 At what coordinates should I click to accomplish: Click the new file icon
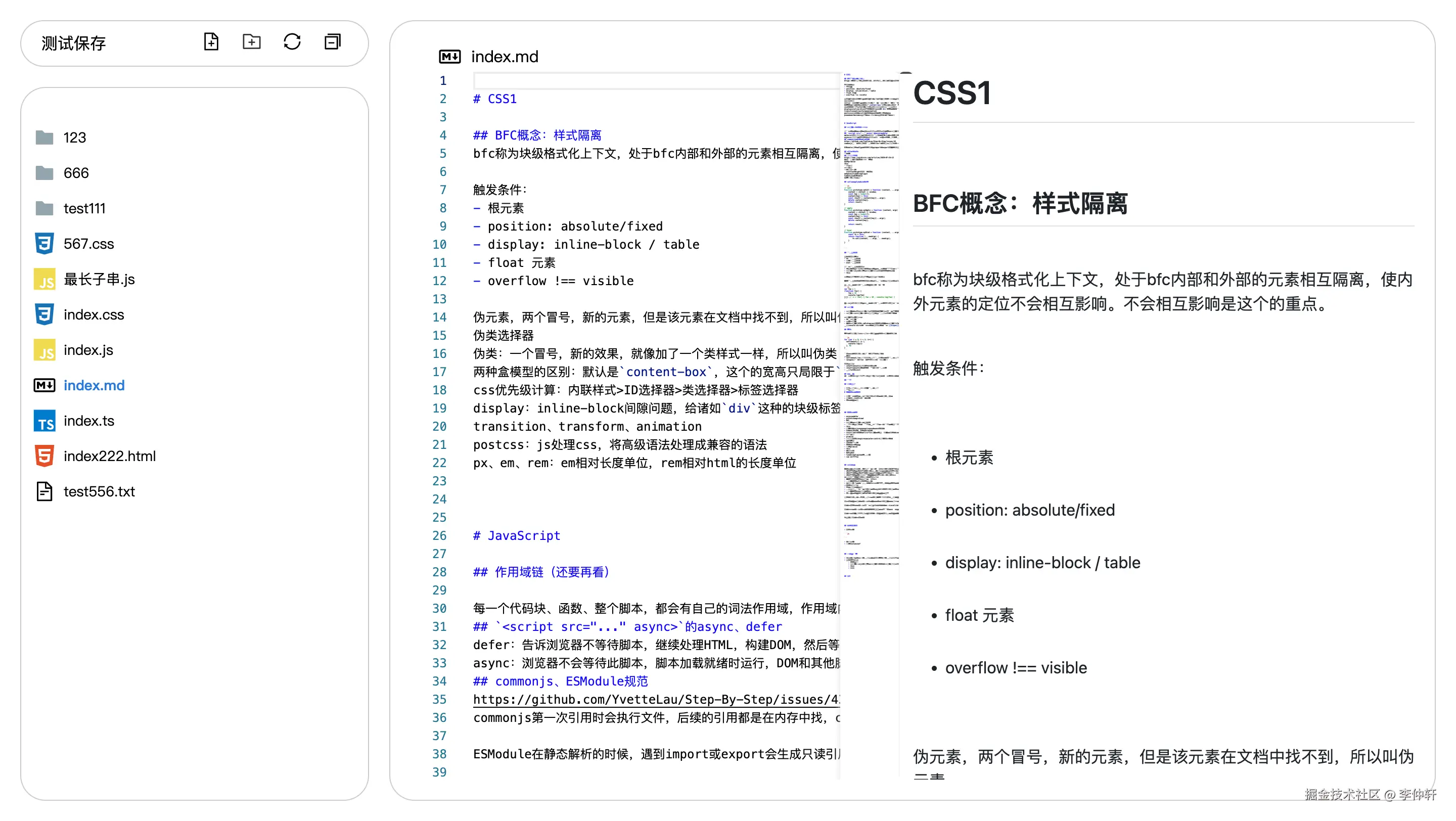tap(211, 42)
